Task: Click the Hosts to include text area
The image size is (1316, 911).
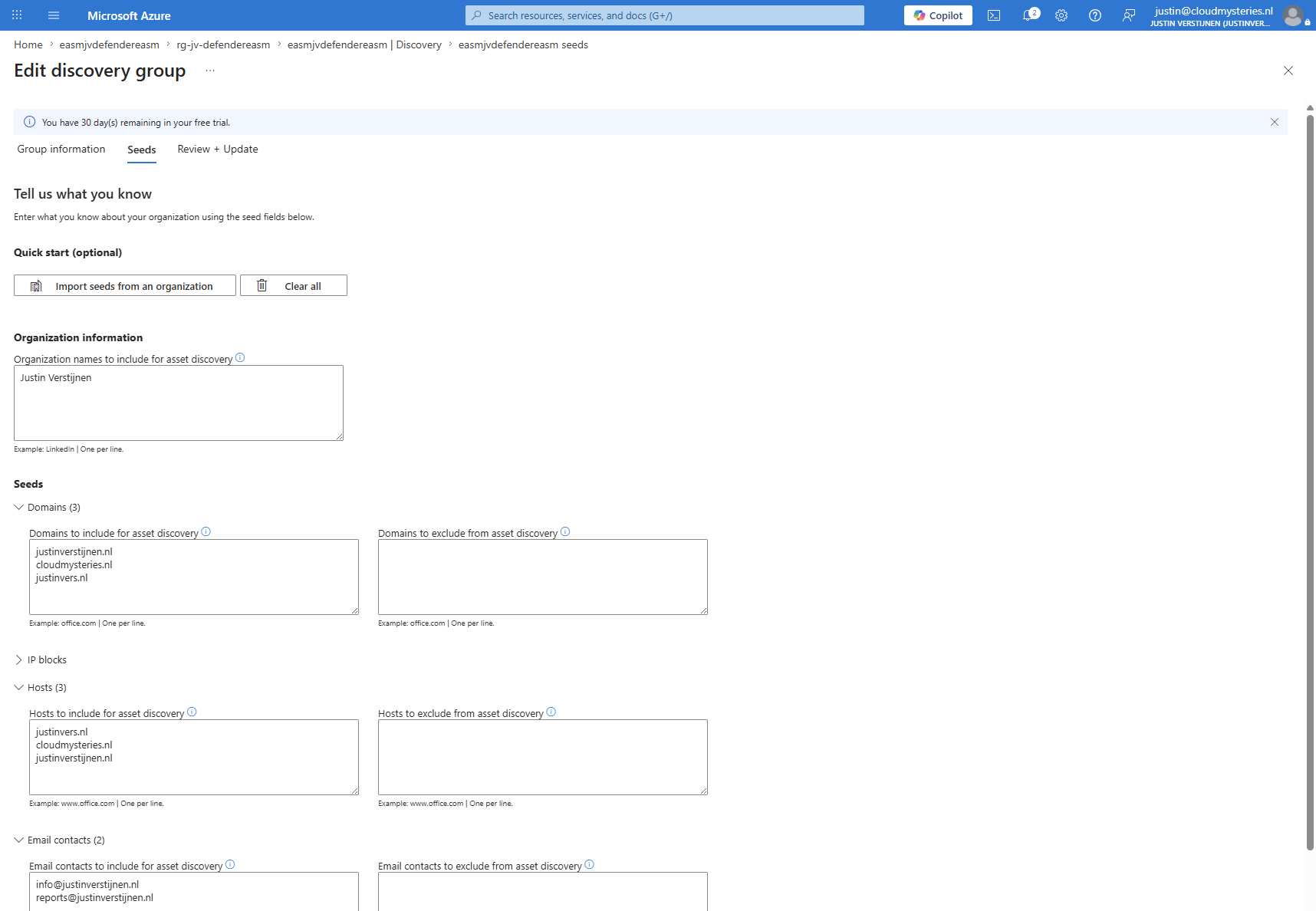Action: (x=194, y=757)
